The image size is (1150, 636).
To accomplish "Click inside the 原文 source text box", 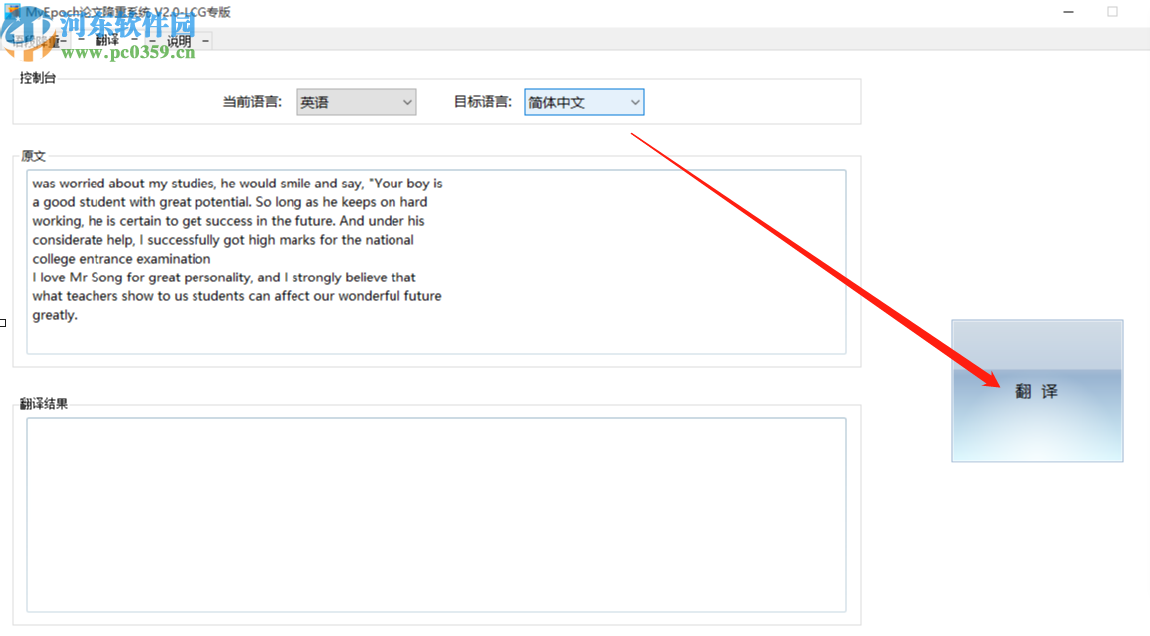I will (x=436, y=262).
